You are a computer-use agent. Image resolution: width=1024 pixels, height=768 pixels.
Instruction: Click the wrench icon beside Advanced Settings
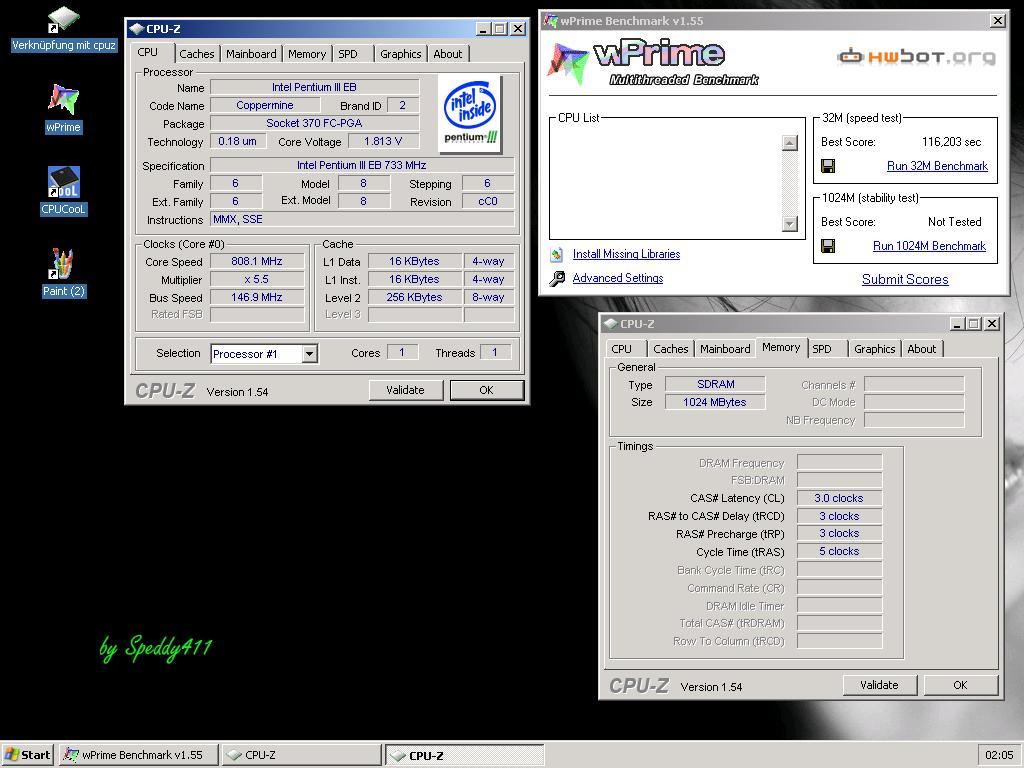coord(556,279)
